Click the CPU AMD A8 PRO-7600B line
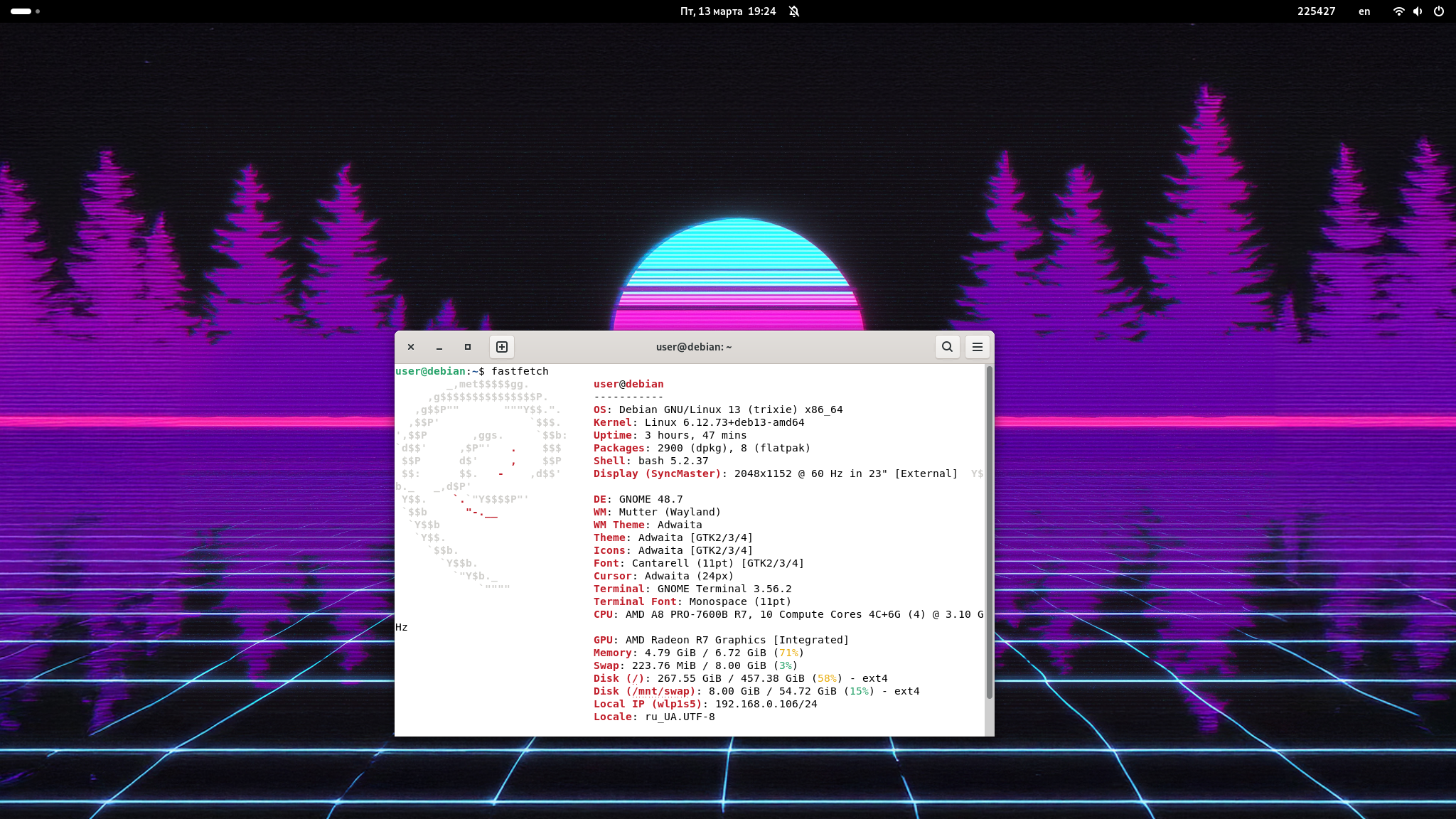Viewport: 1456px width, 819px height. pyautogui.click(x=788, y=614)
